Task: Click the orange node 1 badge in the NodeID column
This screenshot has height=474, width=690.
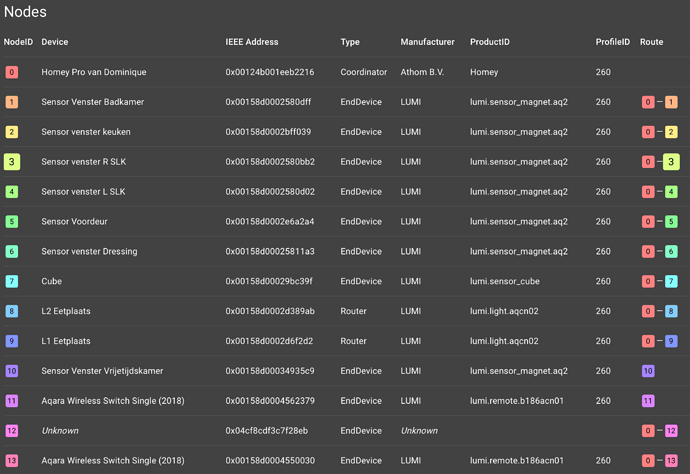Action: point(12,102)
